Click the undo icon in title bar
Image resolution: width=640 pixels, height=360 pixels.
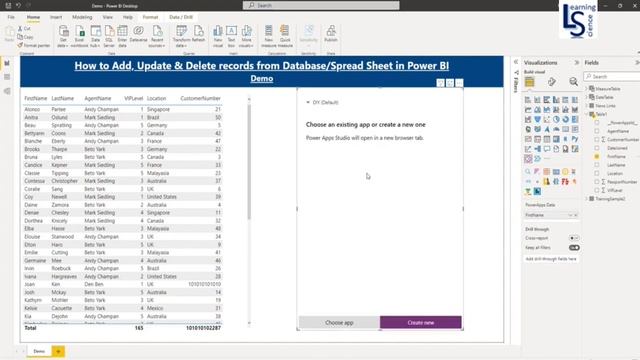click(x=18, y=5)
